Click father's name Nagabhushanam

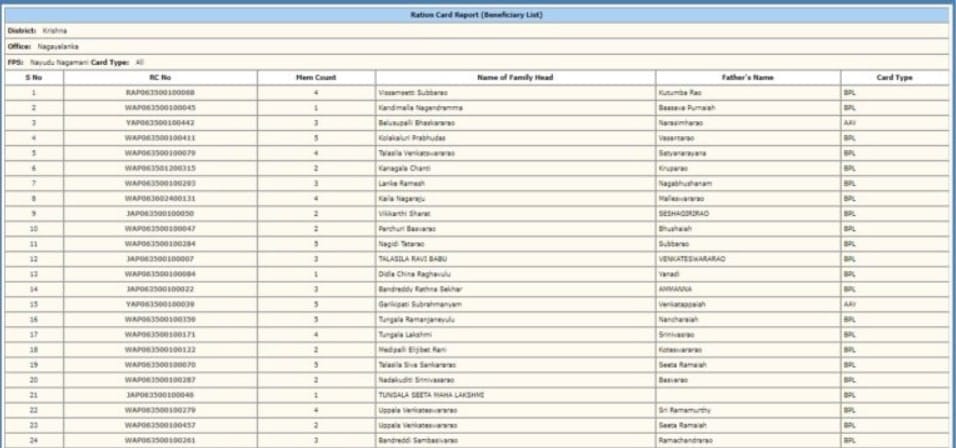click(689, 183)
